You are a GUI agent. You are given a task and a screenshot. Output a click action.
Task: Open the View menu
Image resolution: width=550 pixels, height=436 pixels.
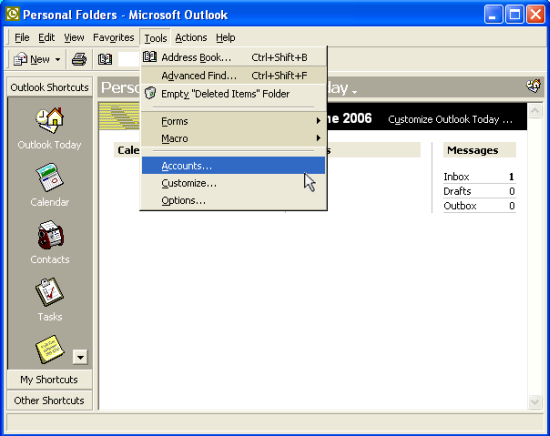click(x=74, y=38)
